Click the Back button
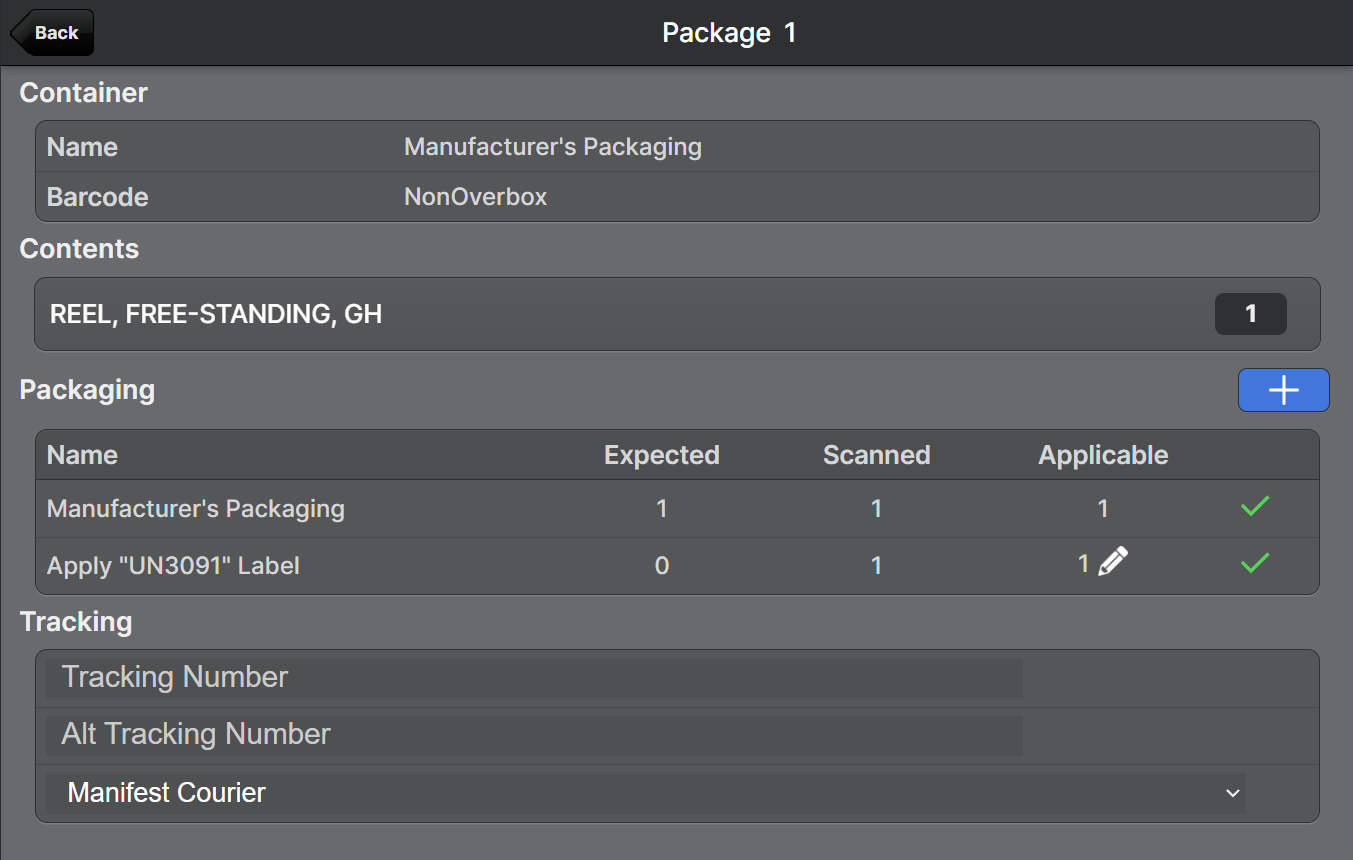The width and height of the screenshot is (1353, 860). (x=53, y=33)
